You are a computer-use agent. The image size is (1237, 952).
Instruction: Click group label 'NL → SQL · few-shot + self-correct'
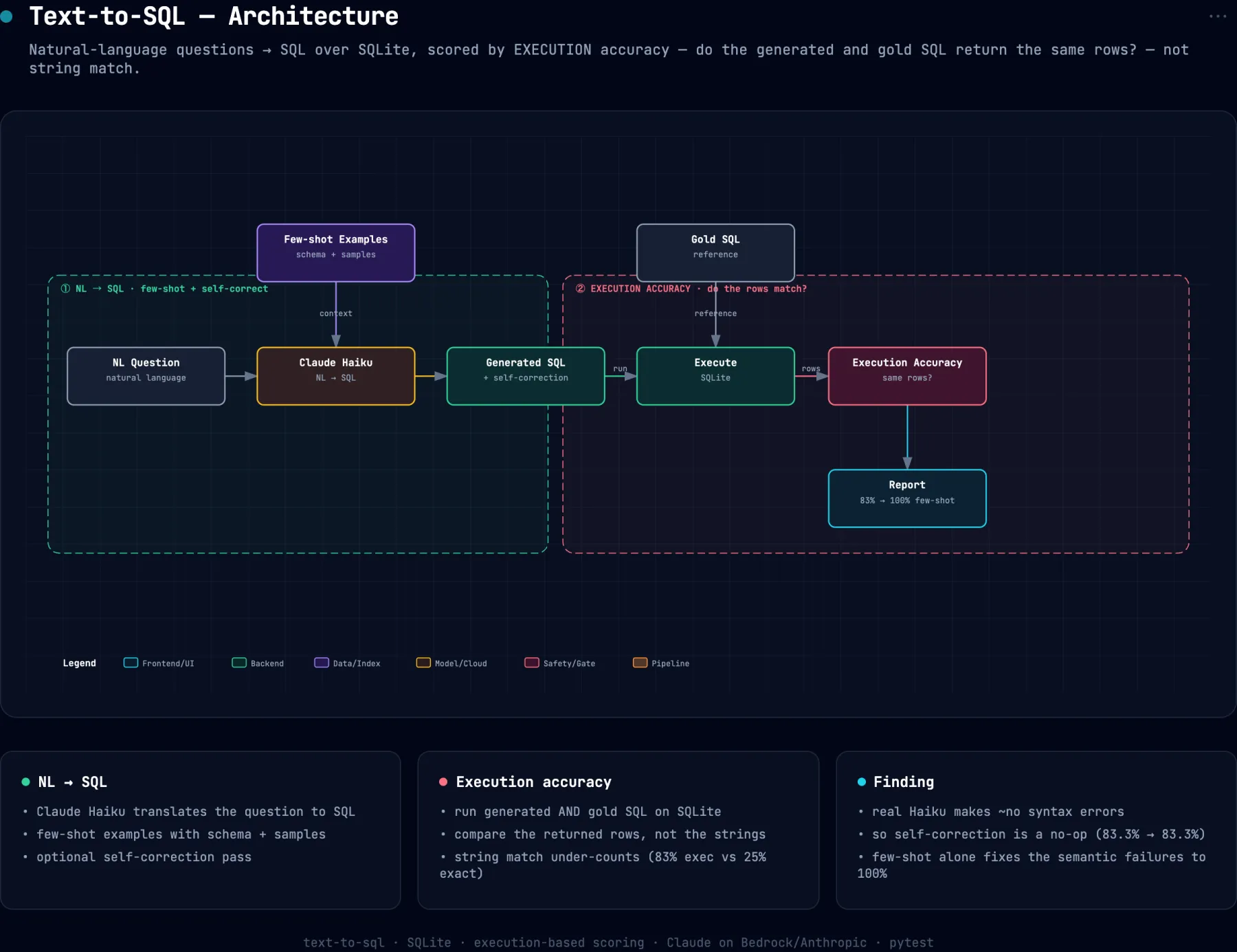click(164, 289)
